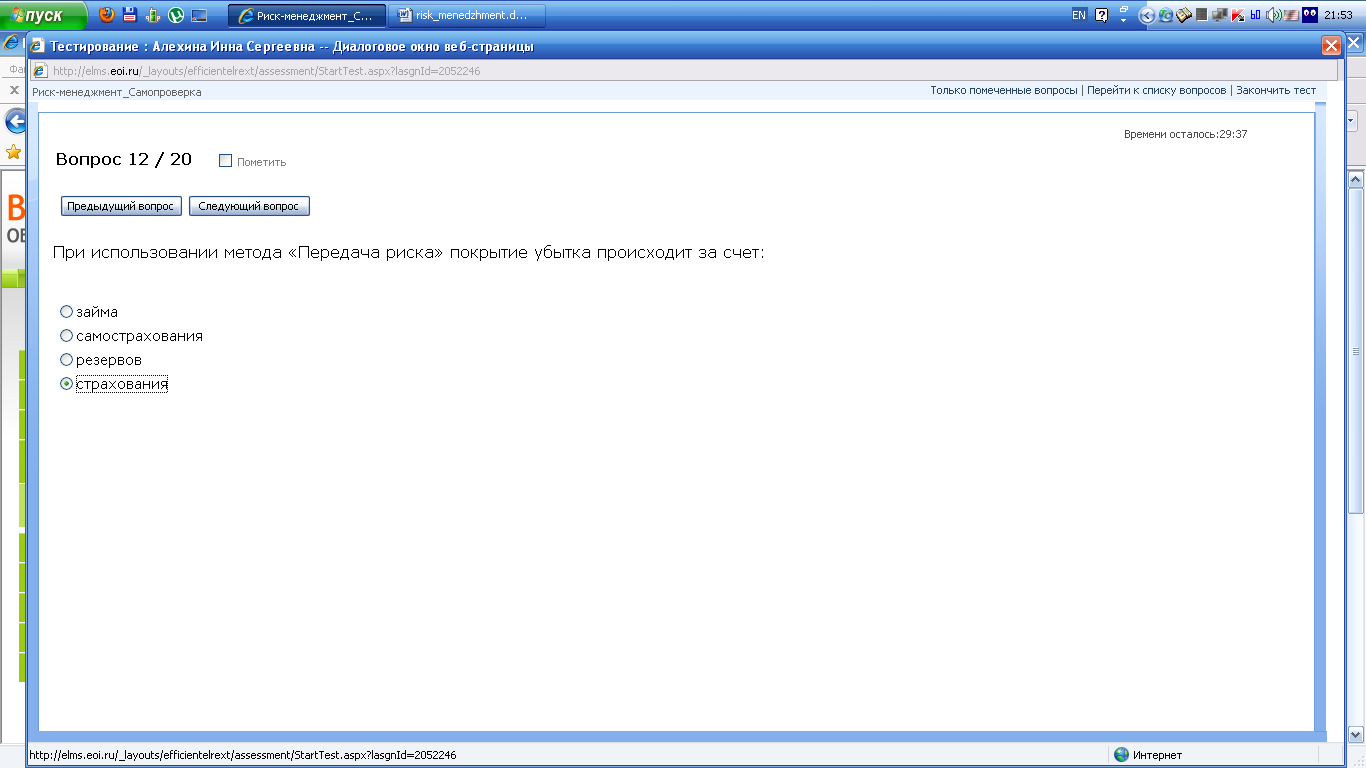
Task: Click the help question mark tray icon
Action: [1101, 15]
